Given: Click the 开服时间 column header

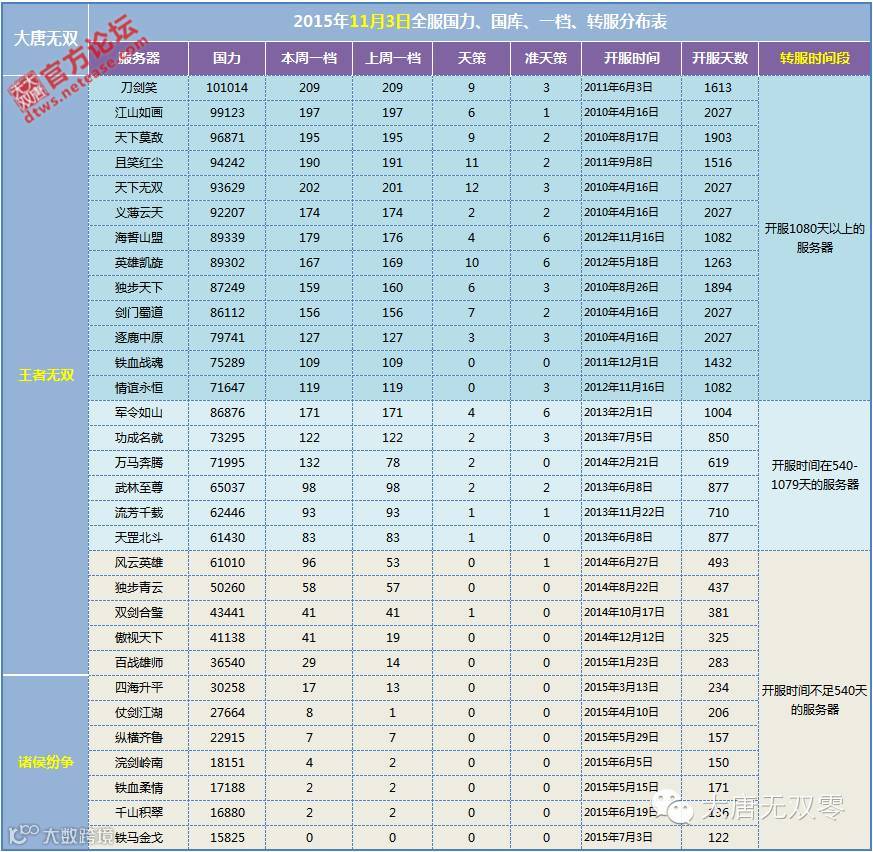Looking at the screenshot, I should (x=631, y=58).
